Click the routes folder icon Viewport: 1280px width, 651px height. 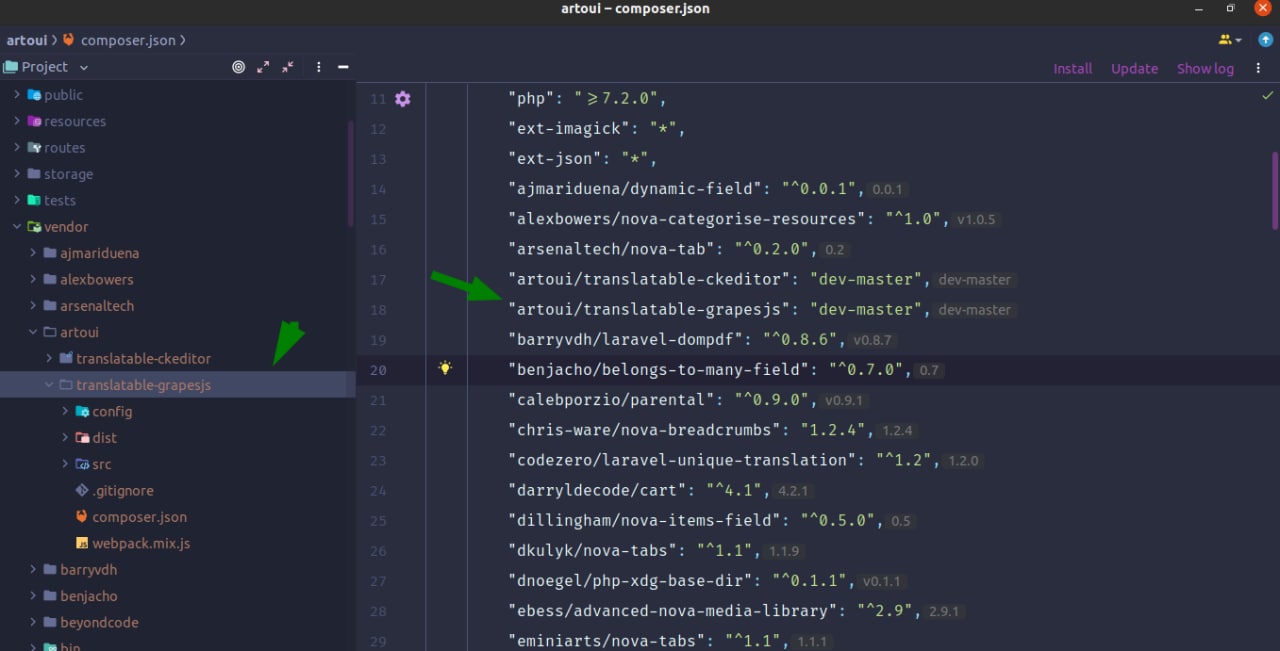(x=34, y=148)
